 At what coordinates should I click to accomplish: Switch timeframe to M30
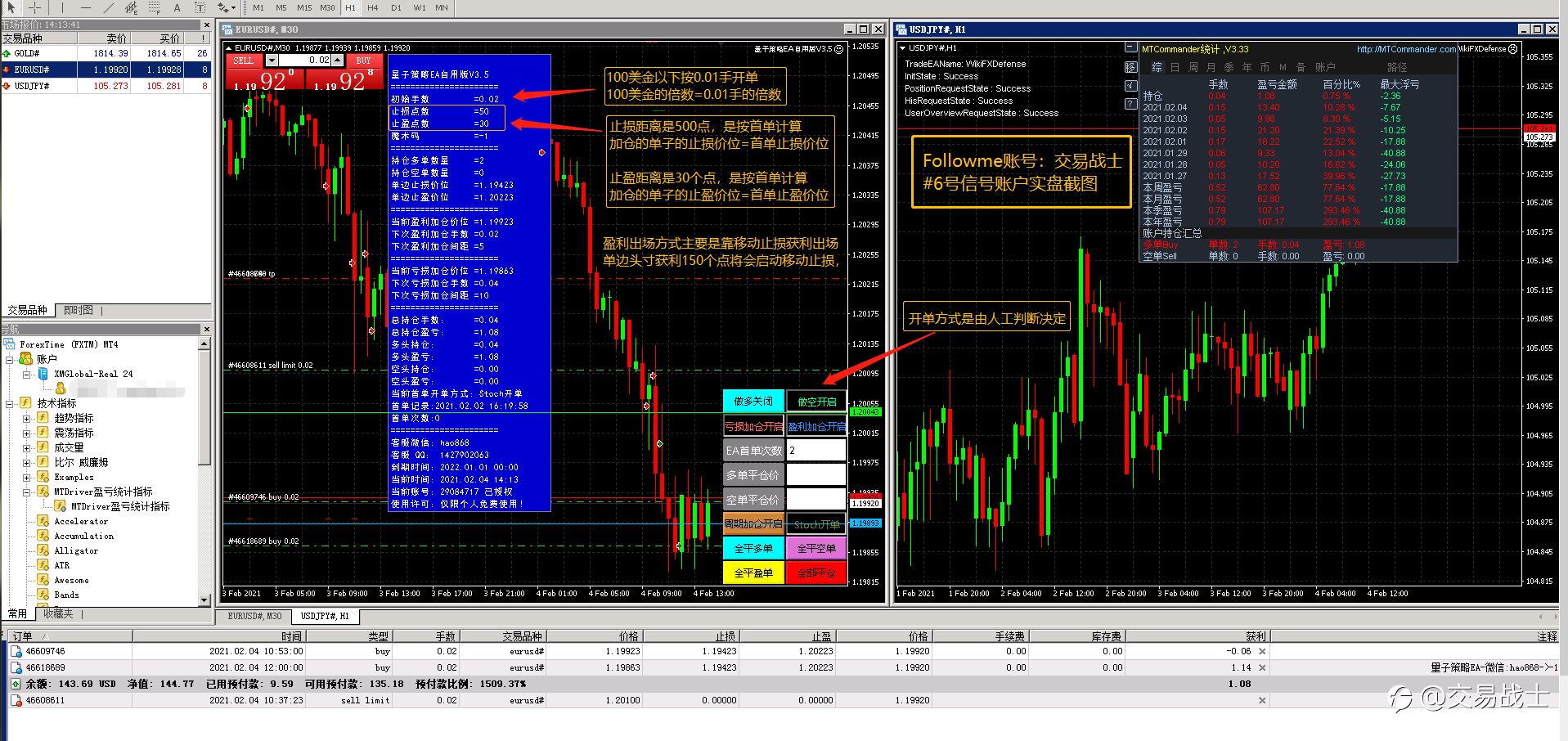pos(328,7)
